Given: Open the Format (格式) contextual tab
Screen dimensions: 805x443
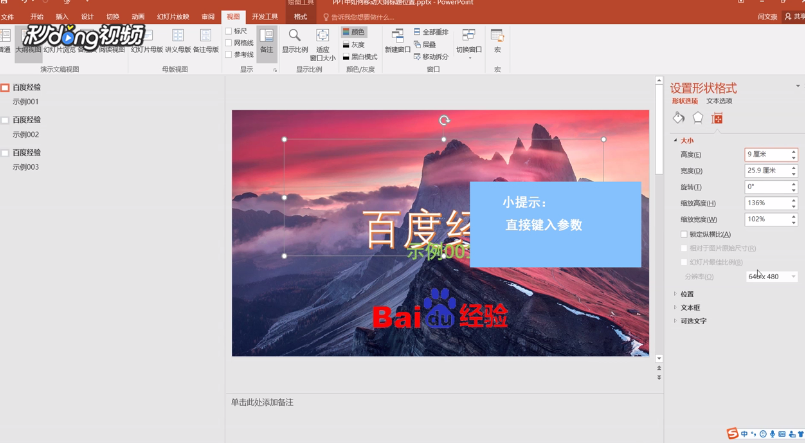Looking at the screenshot, I should pyautogui.click(x=300, y=17).
